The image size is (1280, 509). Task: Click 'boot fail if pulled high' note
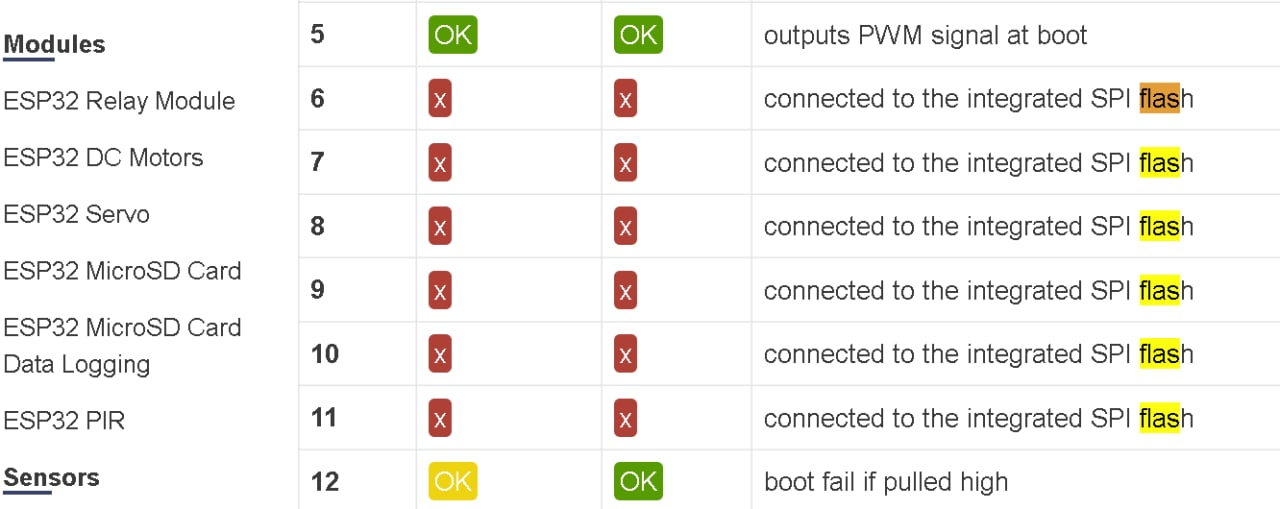[885, 482]
